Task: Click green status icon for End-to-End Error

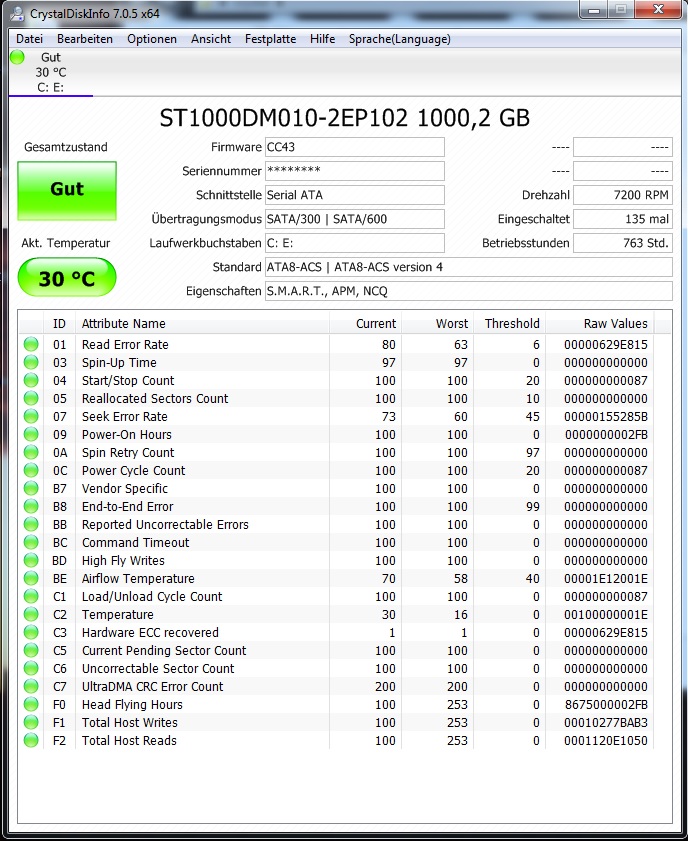Action: [x=31, y=506]
